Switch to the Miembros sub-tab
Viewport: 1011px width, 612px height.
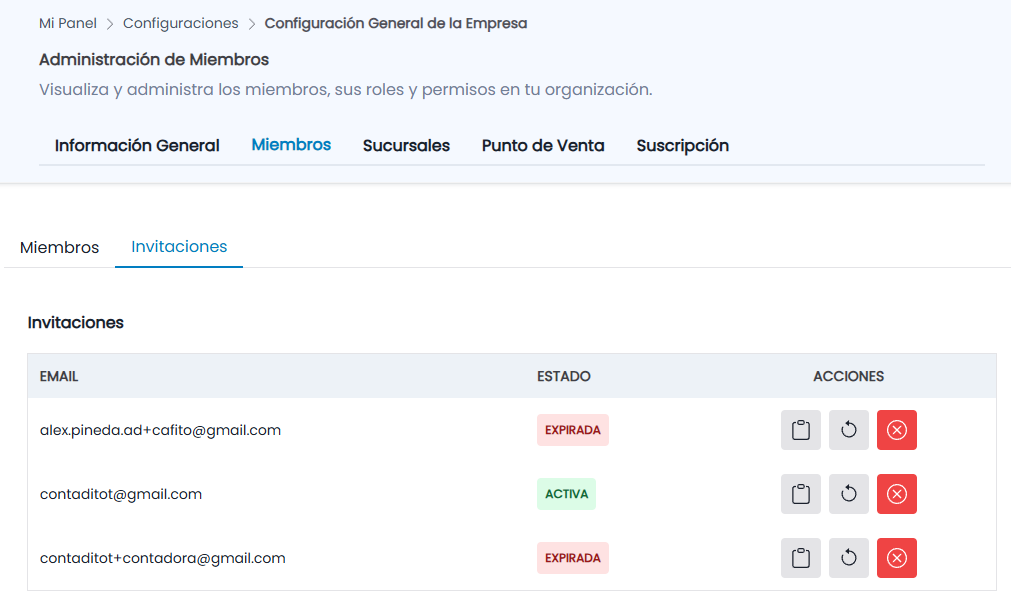click(59, 248)
